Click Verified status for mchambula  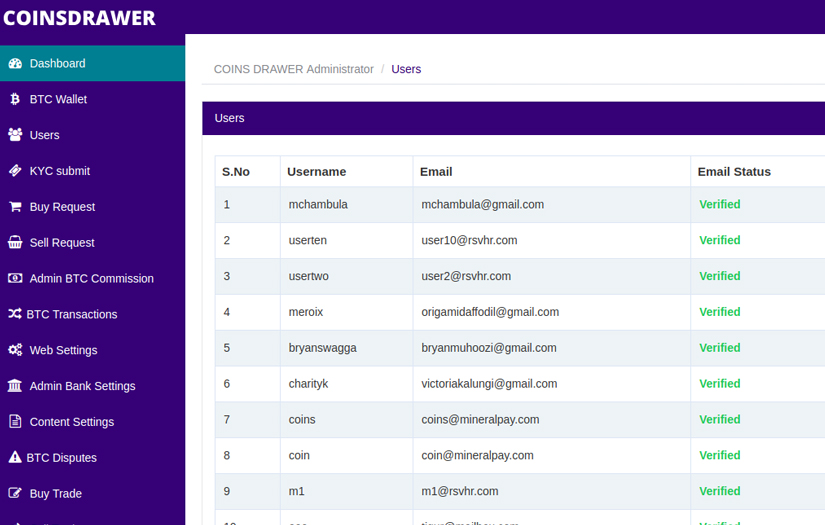pos(719,204)
